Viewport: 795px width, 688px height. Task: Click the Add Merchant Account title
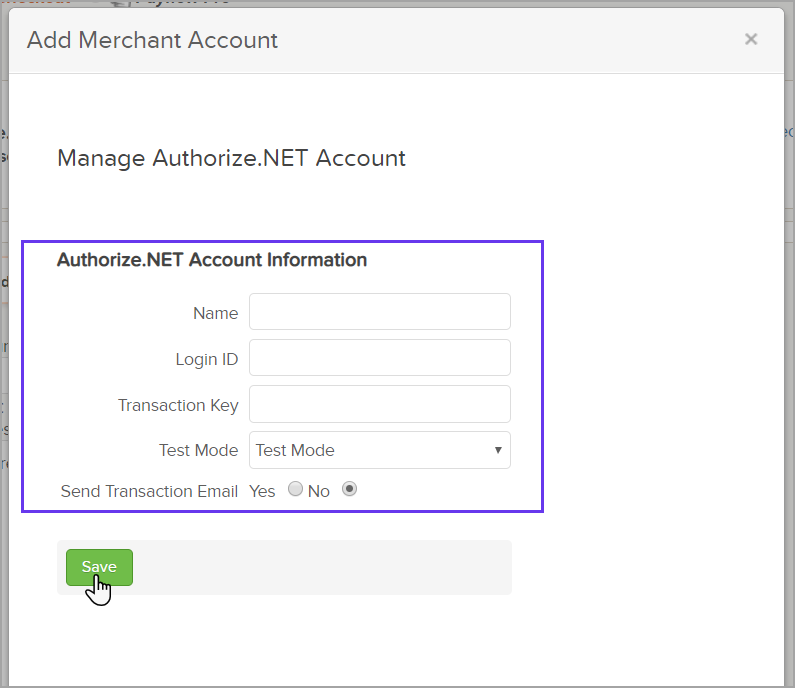pyautogui.click(x=152, y=40)
